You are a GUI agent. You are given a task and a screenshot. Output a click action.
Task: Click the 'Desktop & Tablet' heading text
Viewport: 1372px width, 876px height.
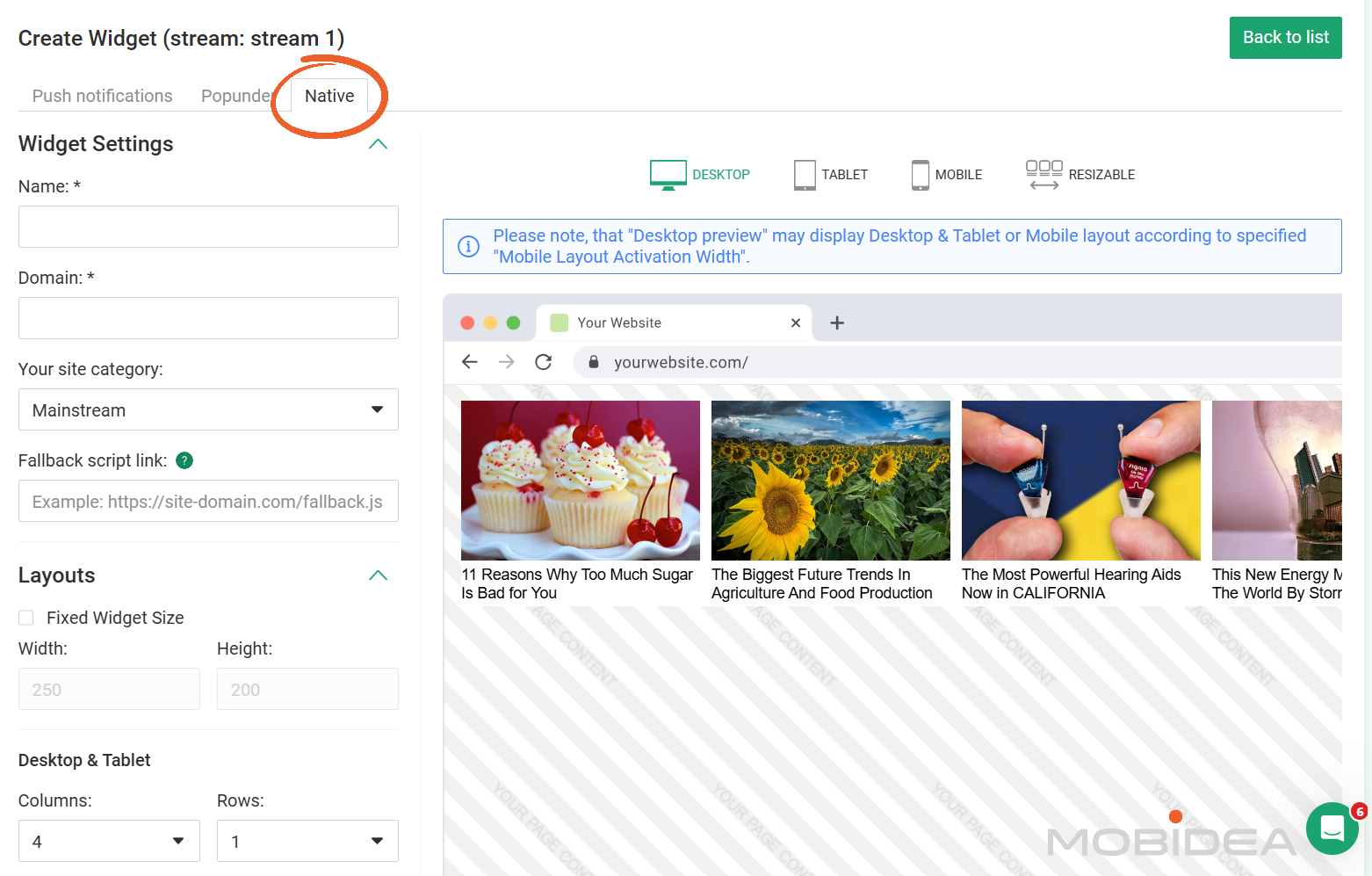click(84, 760)
